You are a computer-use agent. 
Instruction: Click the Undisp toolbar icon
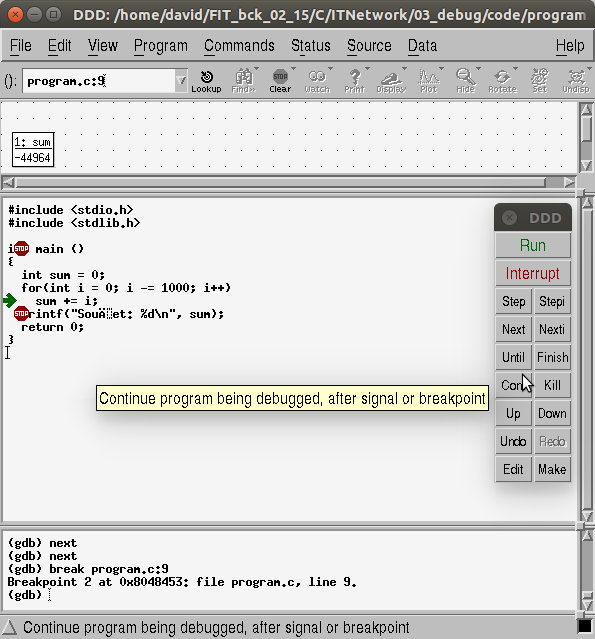click(x=576, y=81)
